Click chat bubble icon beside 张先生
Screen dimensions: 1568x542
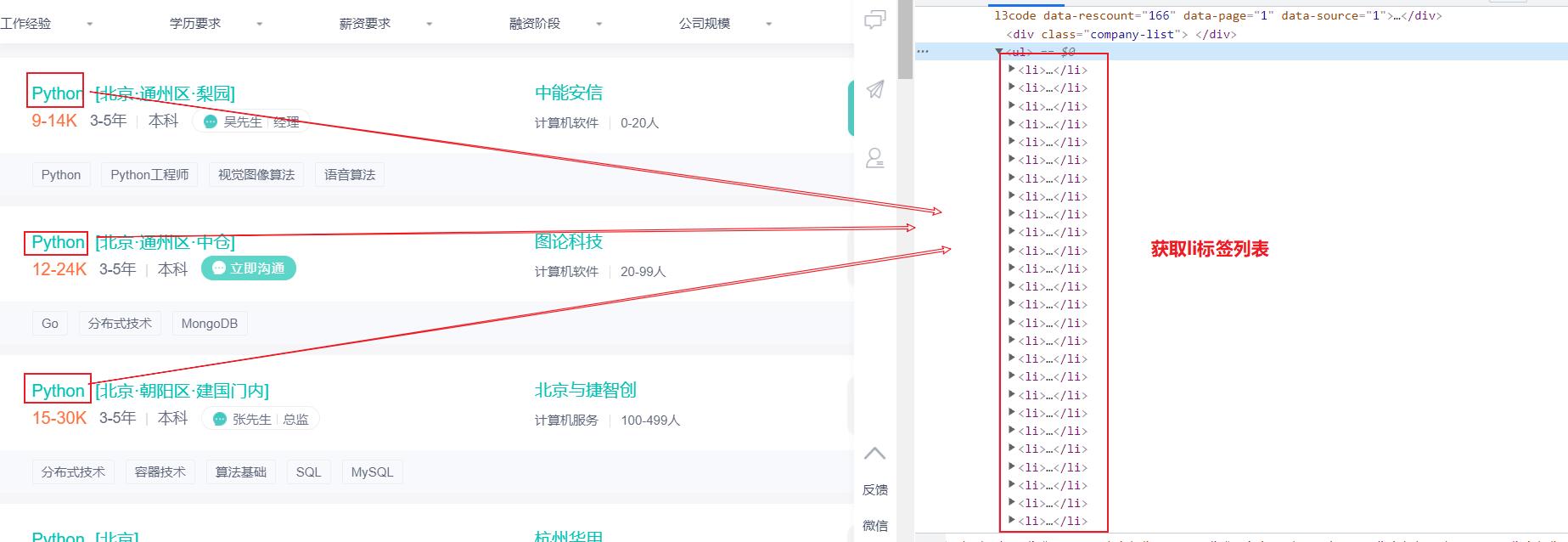tap(220, 419)
